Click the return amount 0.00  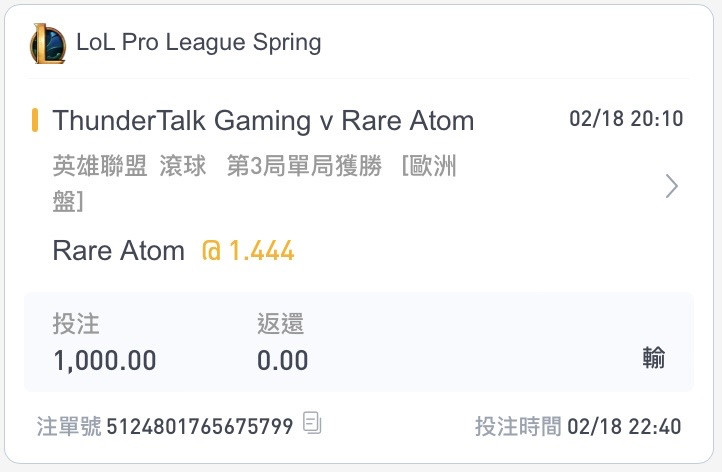tap(282, 360)
